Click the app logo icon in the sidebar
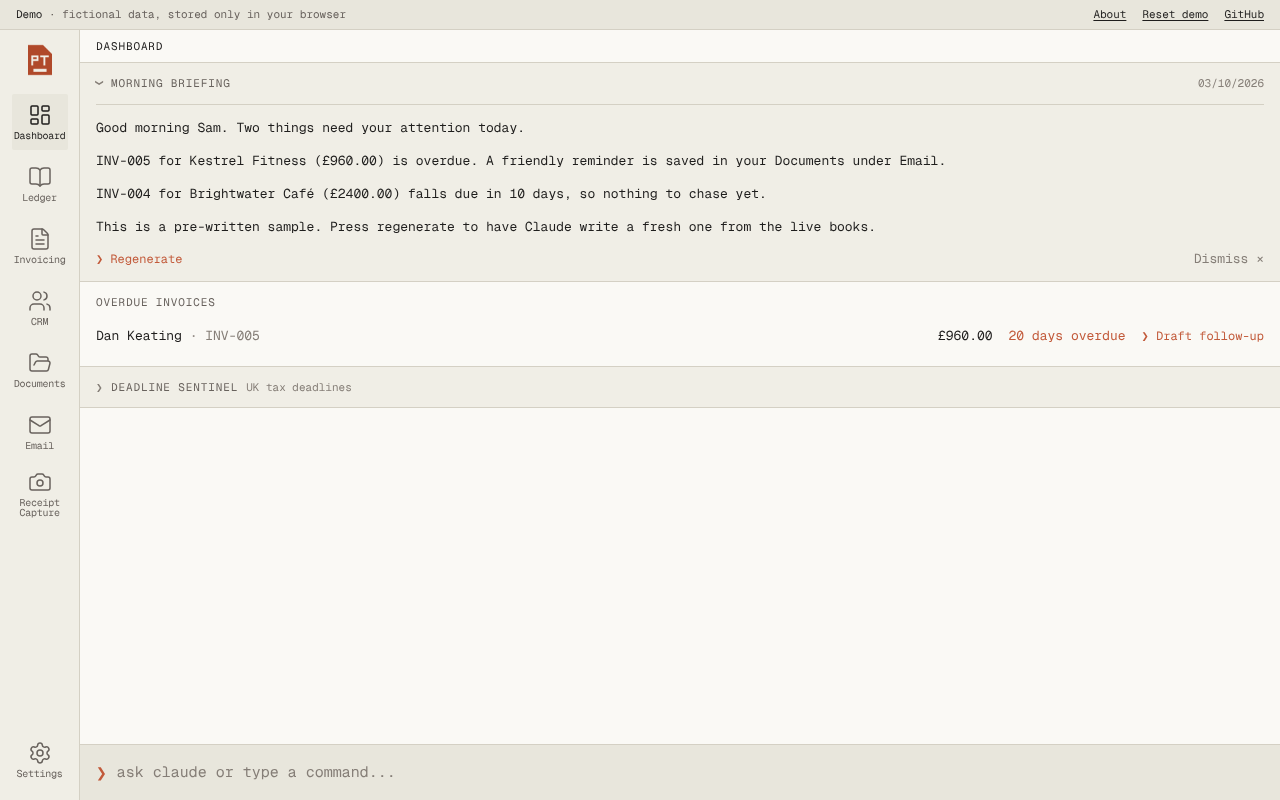This screenshot has width=1280, height=800. [x=39, y=60]
